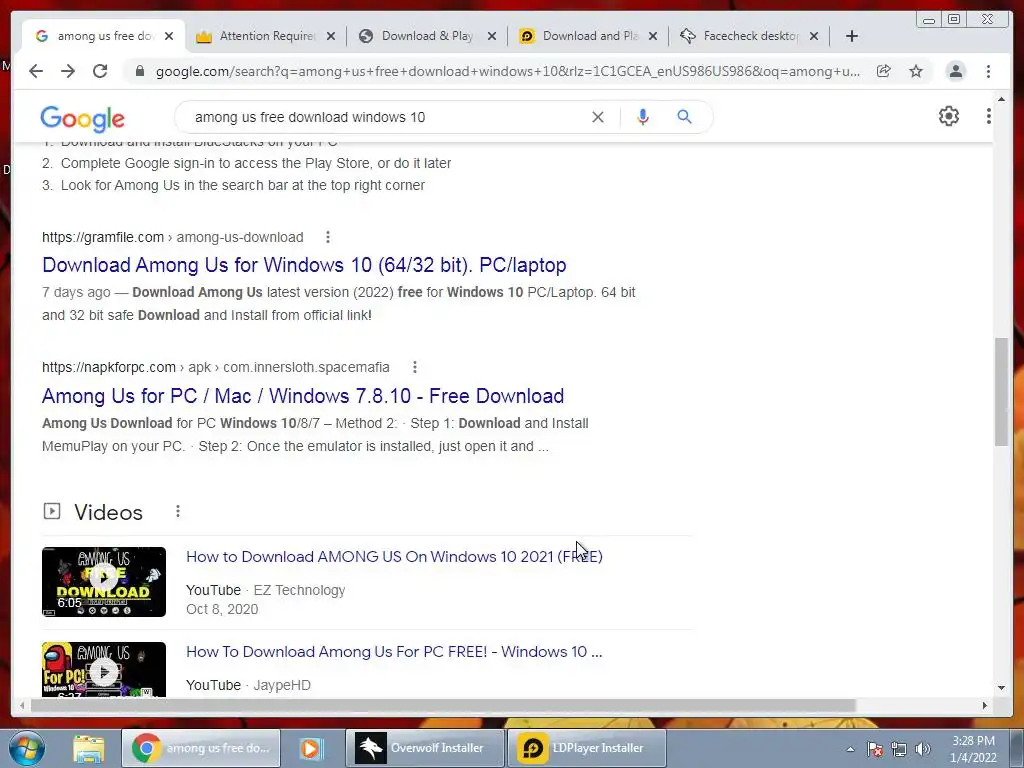Play the EZ Technology video thumbnail
The image size is (1024, 768).
[x=104, y=582]
